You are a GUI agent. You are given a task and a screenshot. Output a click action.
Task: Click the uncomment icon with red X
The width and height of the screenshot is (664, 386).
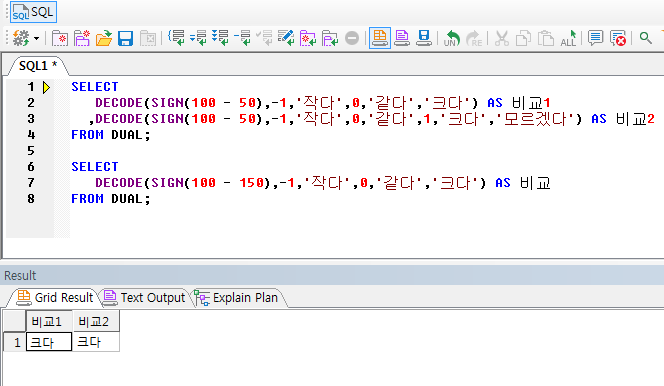click(618, 38)
